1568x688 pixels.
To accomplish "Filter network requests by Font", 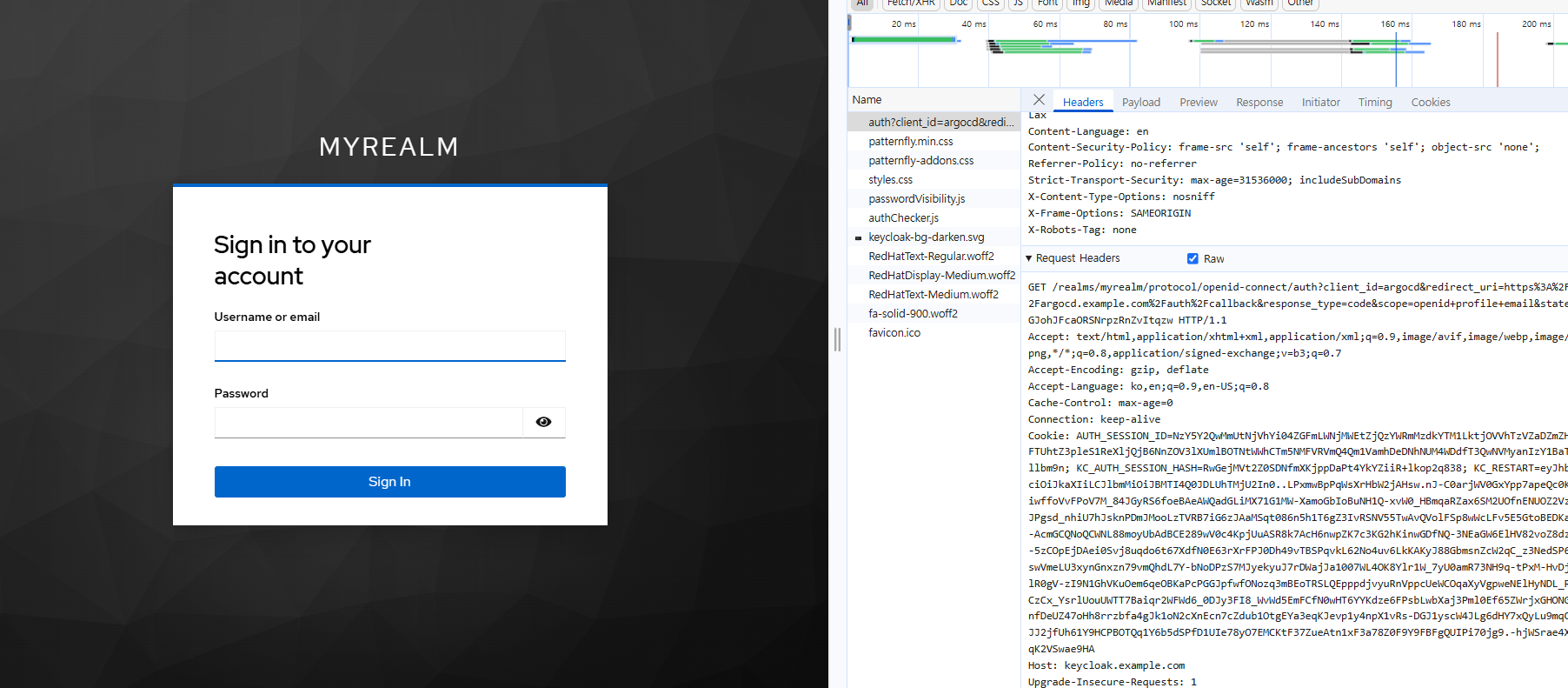I will [1047, 3].
